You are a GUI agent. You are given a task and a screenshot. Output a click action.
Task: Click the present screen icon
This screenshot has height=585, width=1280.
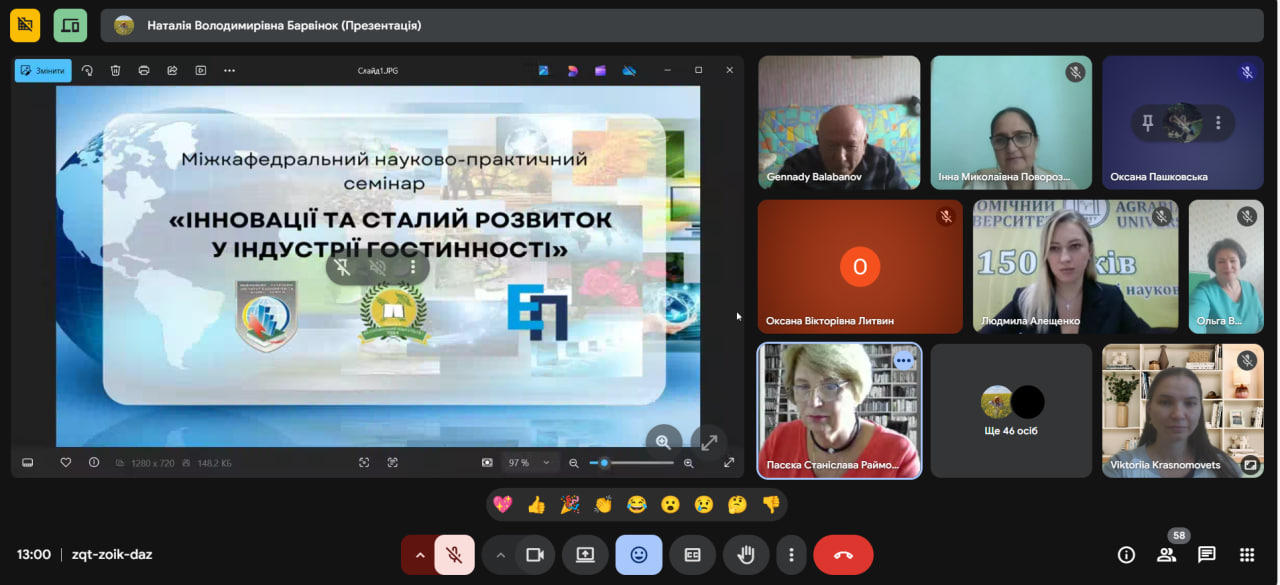pyautogui.click(x=585, y=555)
